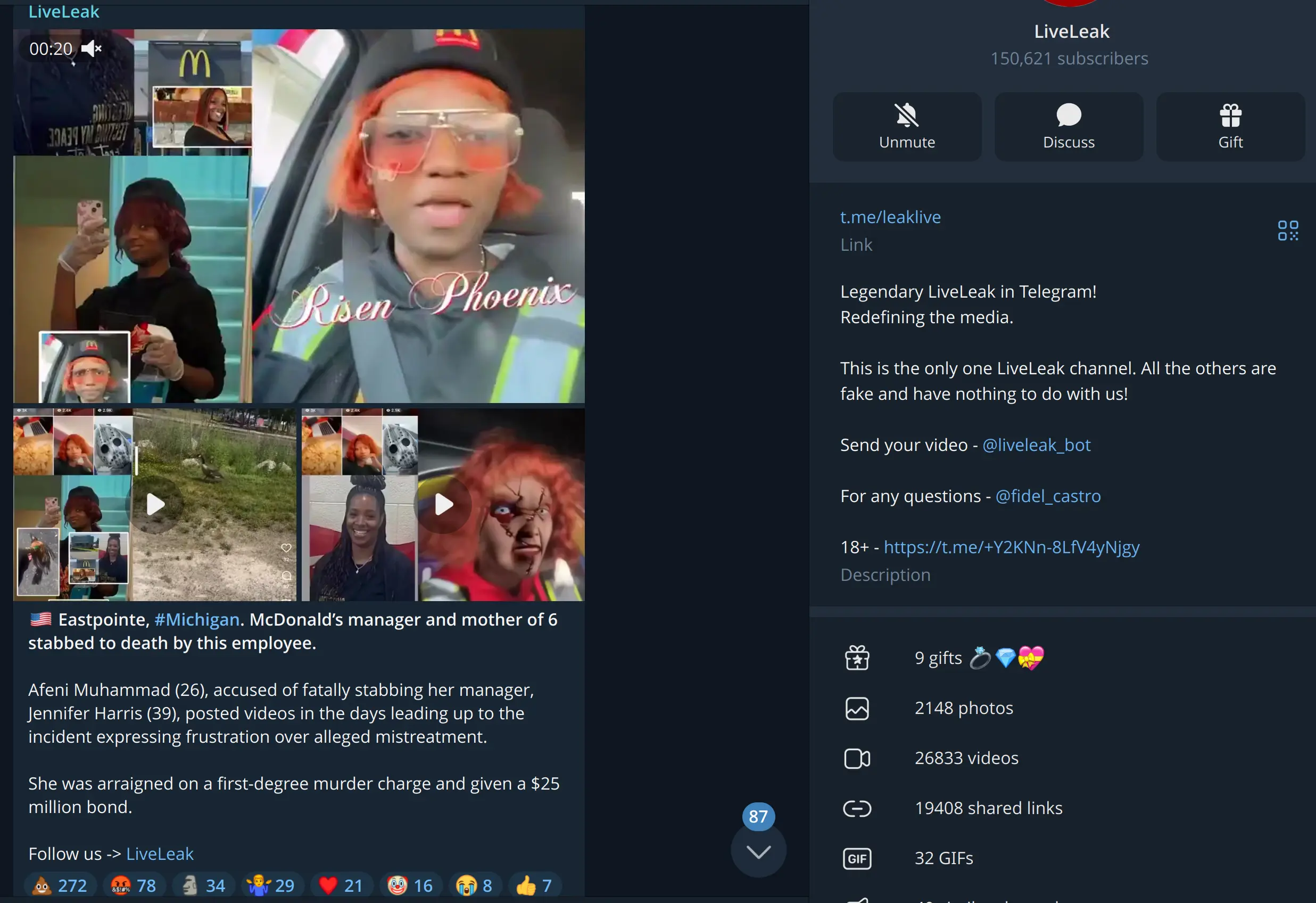Open the main Risen Phoenix video
Image resolution: width=1316 pixels, height=903 pixels.
click(299, 216)
